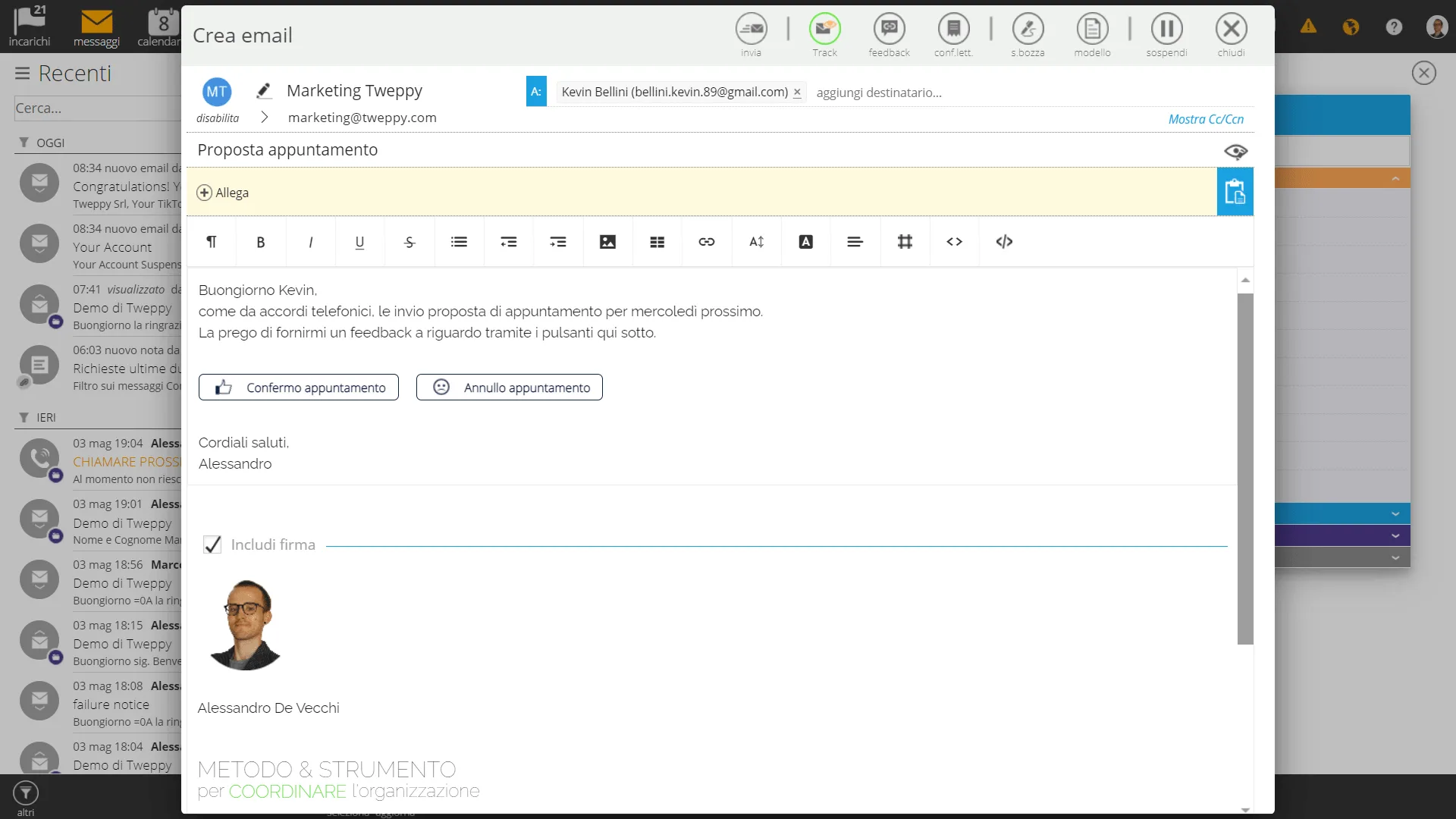Remove recipient Kevin Bellini
This screenshot has height=819, width=1456.
(797, 93)
